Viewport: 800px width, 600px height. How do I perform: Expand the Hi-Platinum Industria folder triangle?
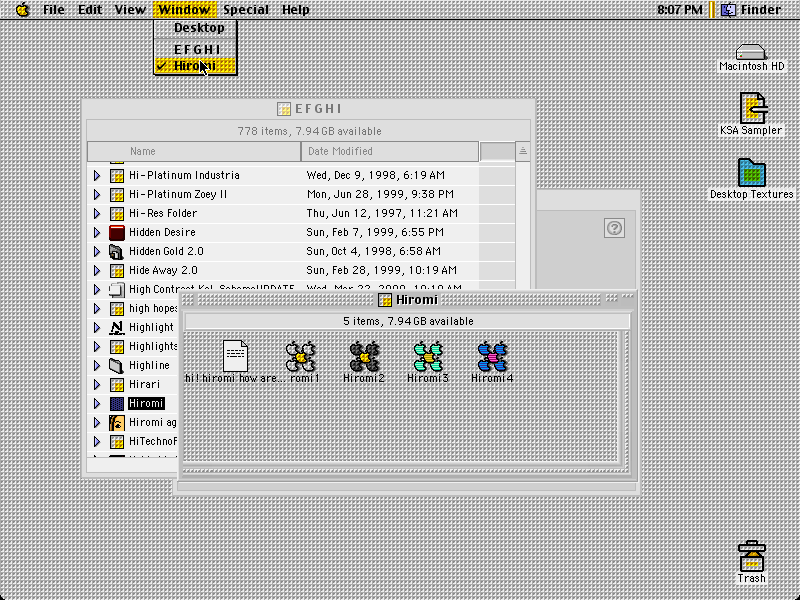[97, 176]
